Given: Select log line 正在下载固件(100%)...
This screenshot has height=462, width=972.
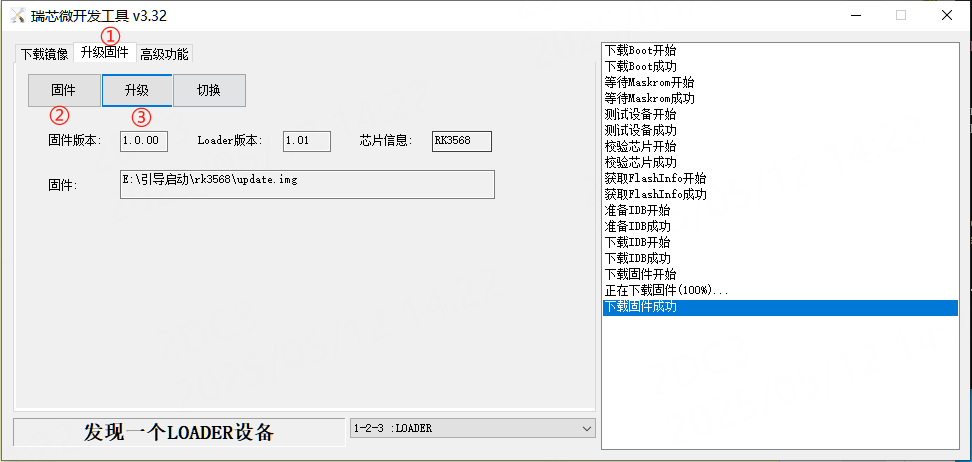Looking at the screenshot, I should click(780, 291).
